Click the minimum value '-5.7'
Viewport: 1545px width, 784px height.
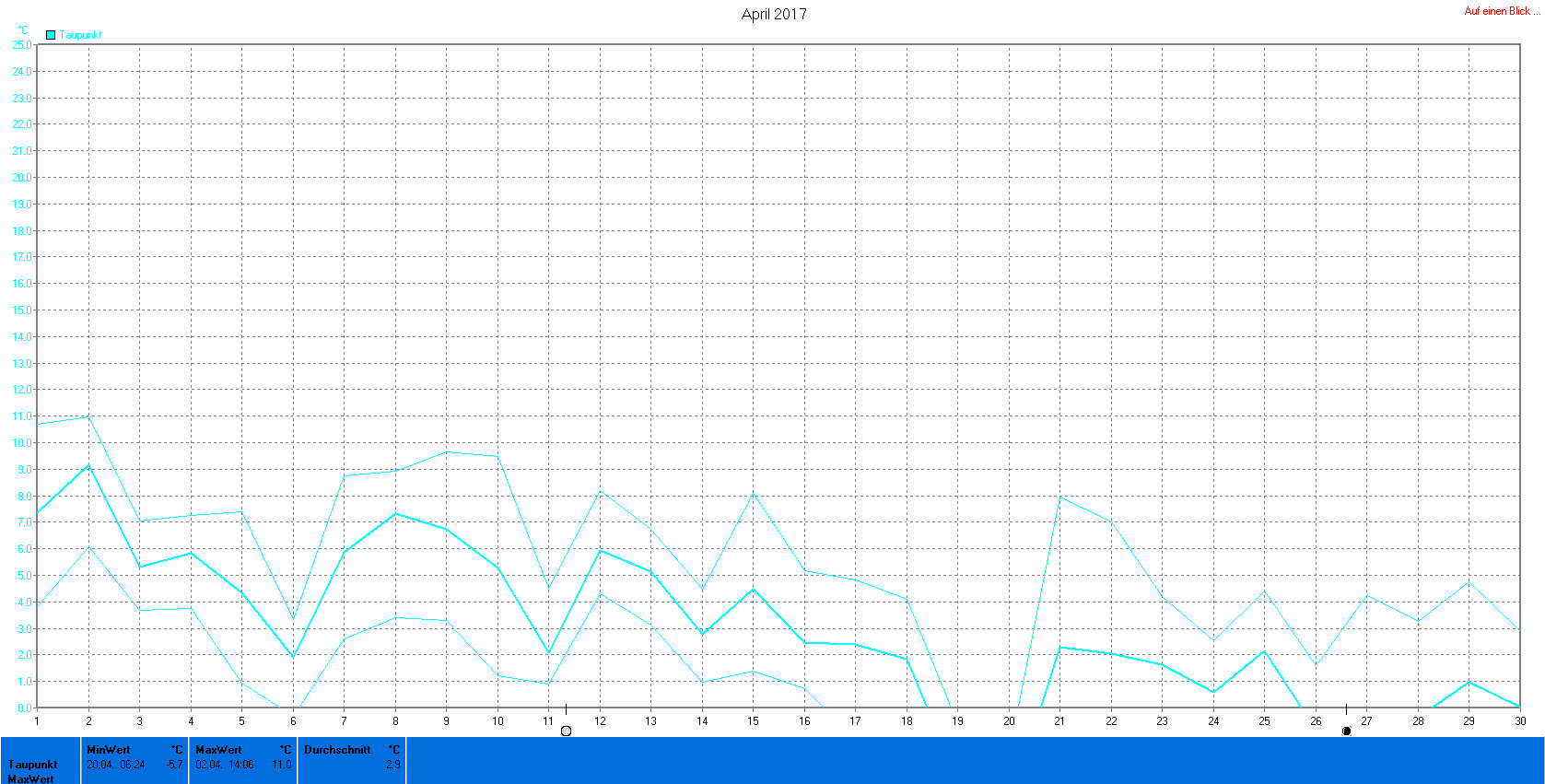pos(174,765)
